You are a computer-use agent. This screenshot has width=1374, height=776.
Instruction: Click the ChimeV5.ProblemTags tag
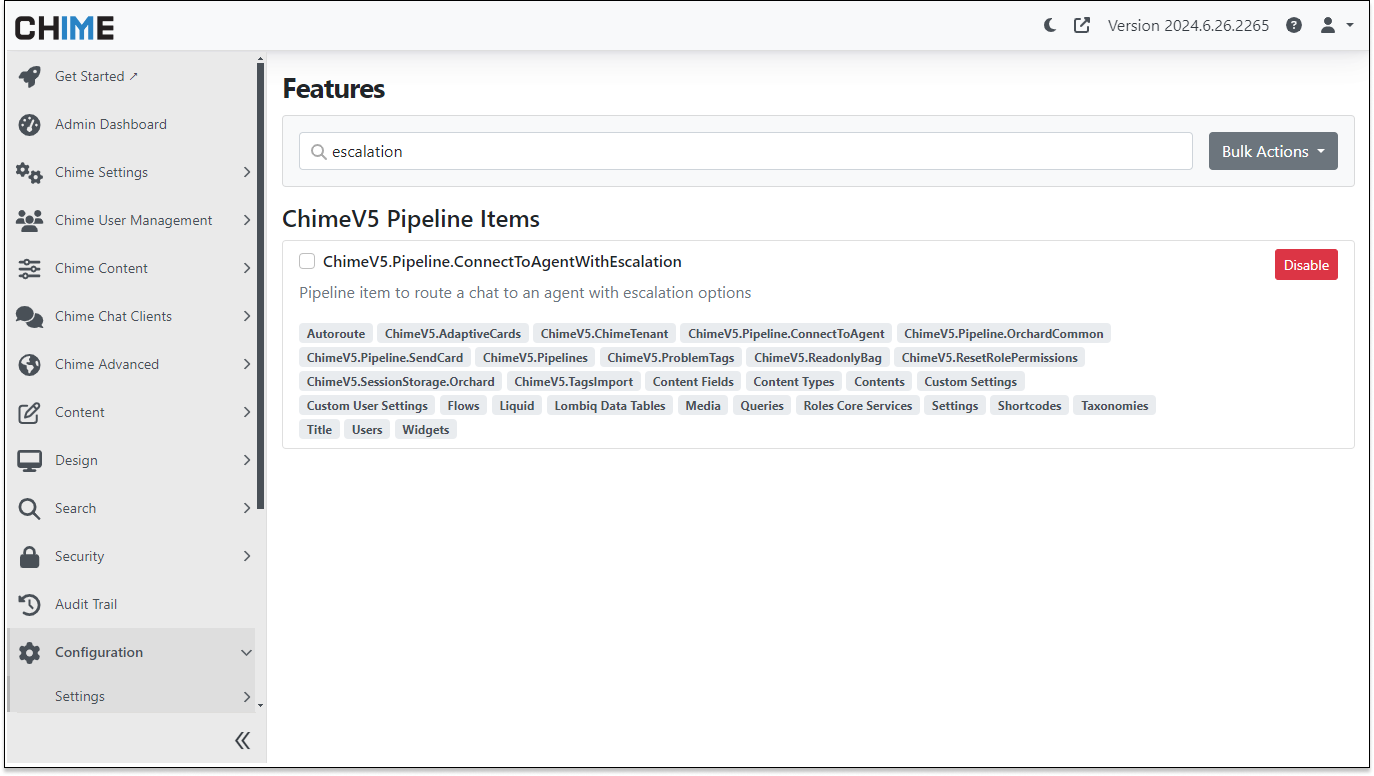point(671,357)
